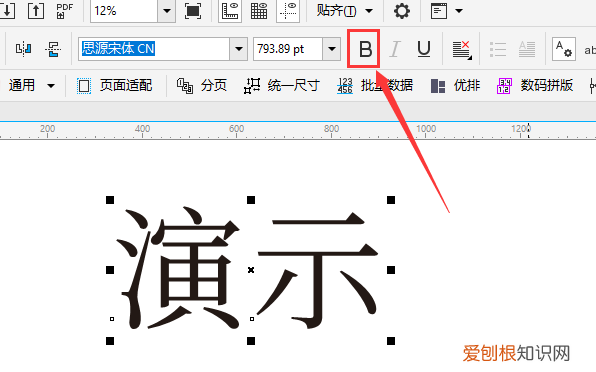596x372 pixels.
Task: Expand the arrow beside the launcher icon
Action: (459, 11)
